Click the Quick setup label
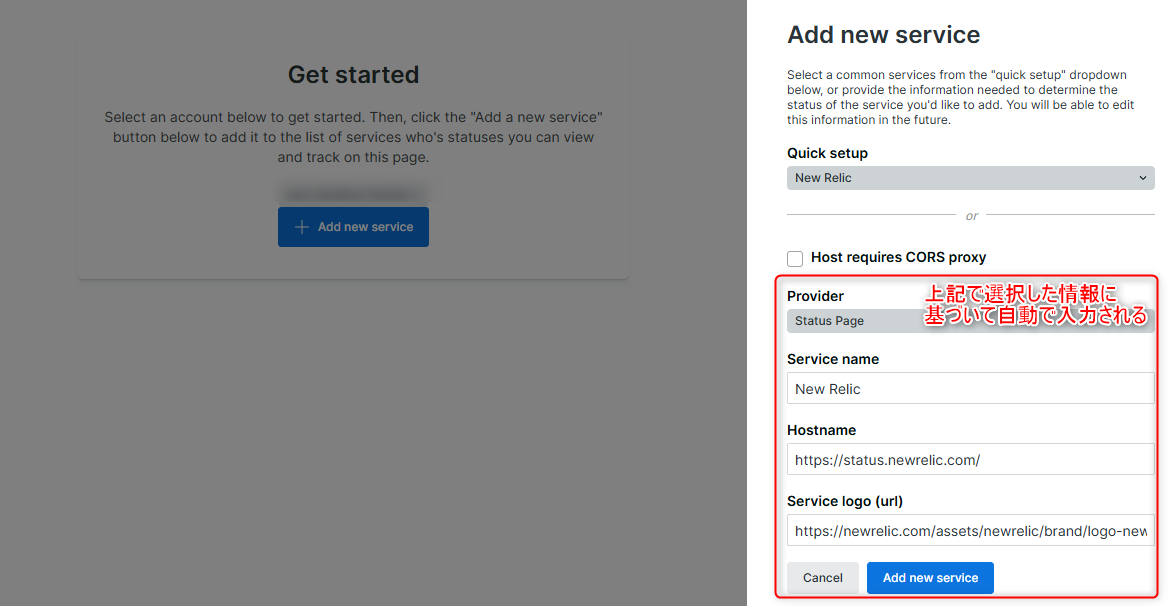Image resolution: width=1171 pixels, height=606 pixels. [x=827, y=153]
